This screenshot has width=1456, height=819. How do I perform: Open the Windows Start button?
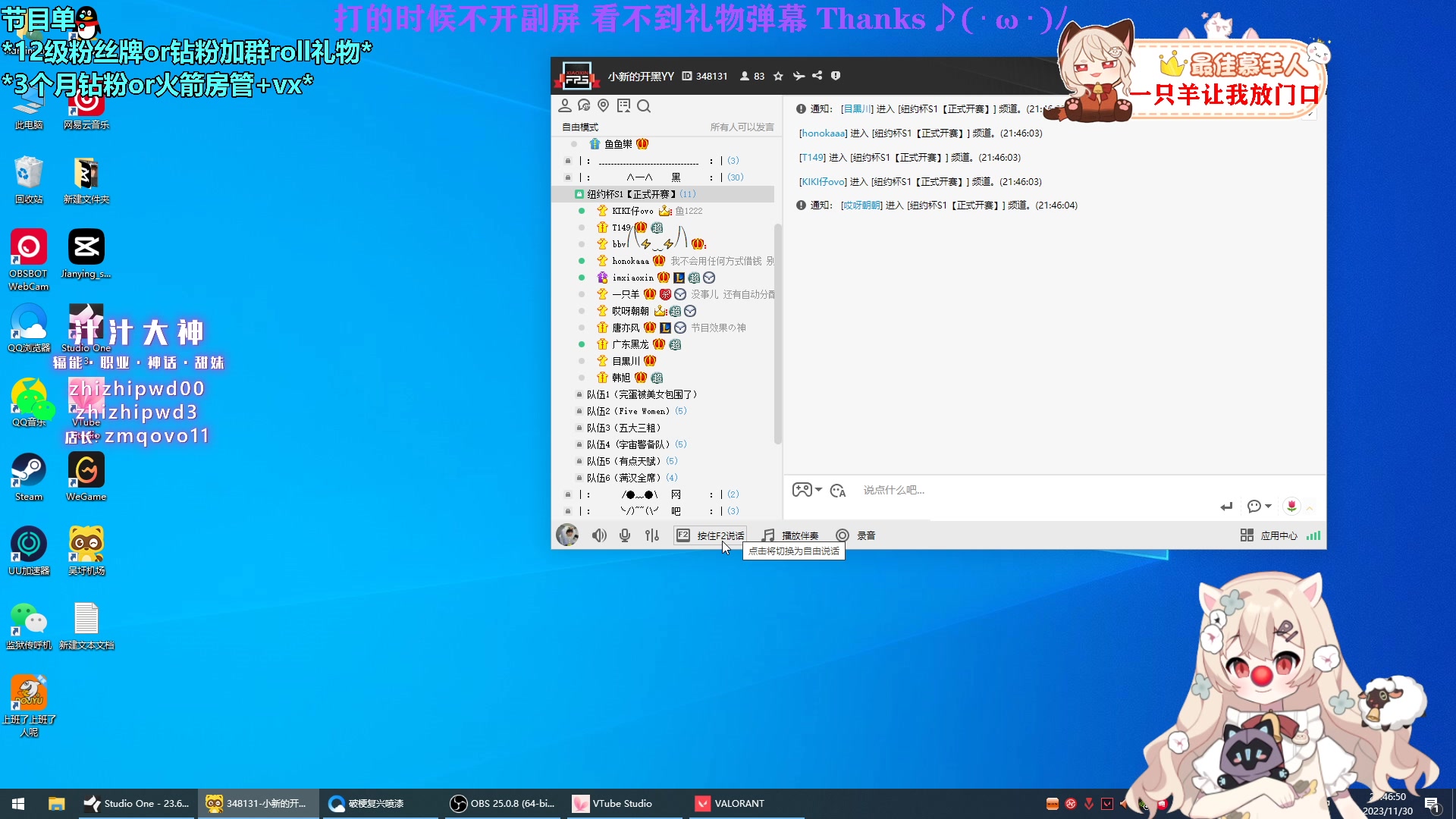tap(18, 804)
